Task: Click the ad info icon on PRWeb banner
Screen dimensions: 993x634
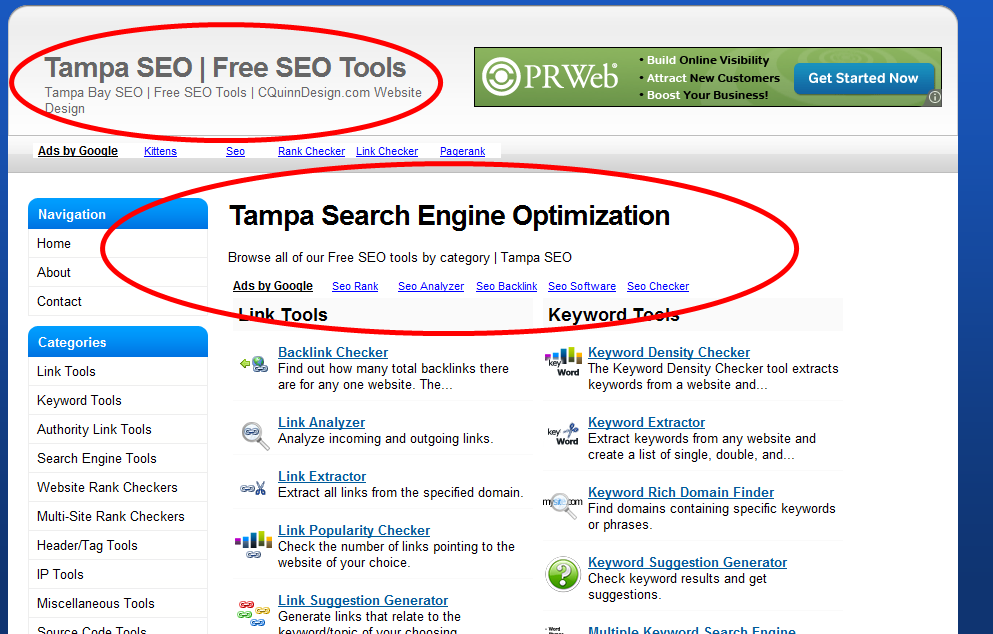Action: tap(934, 98)
